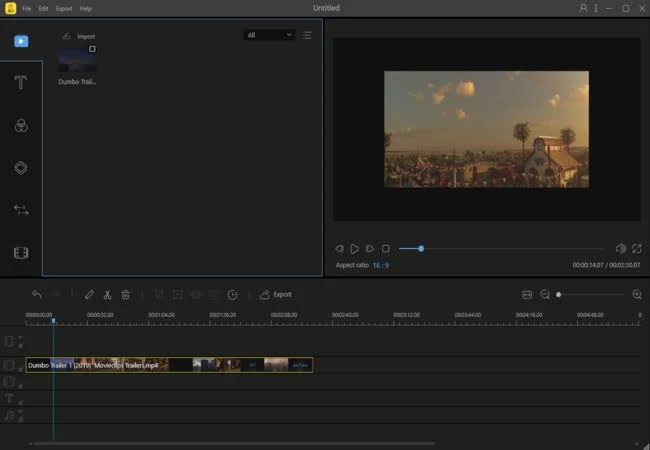Click the main video track header icon
The image size is (650, 450).
coord(9,365)
